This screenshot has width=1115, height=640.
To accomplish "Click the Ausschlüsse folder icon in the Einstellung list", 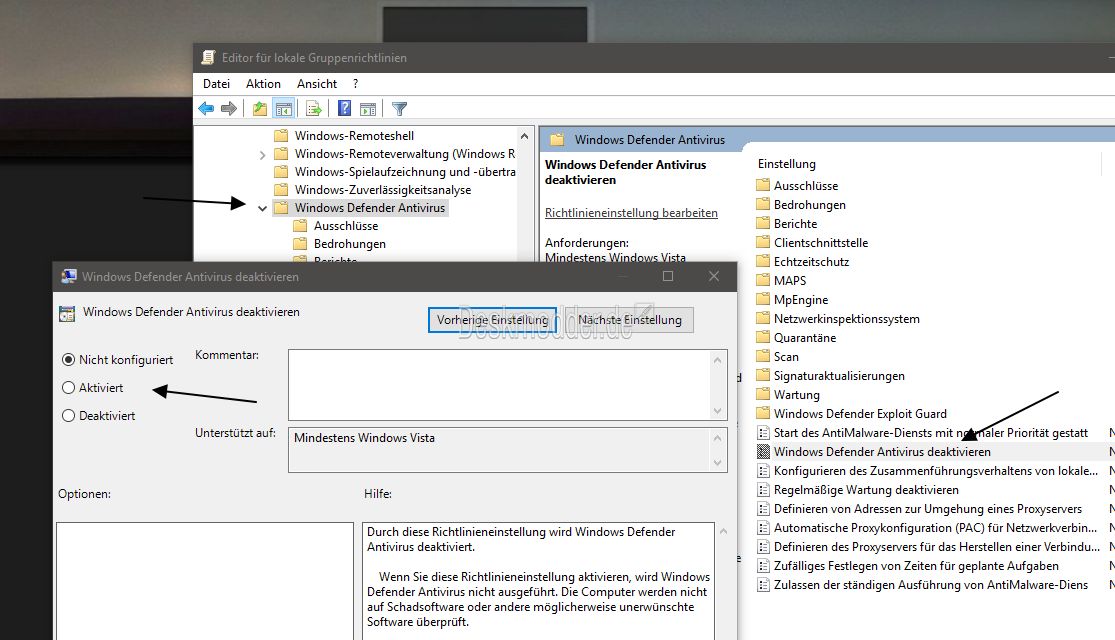I will point(763,185).
